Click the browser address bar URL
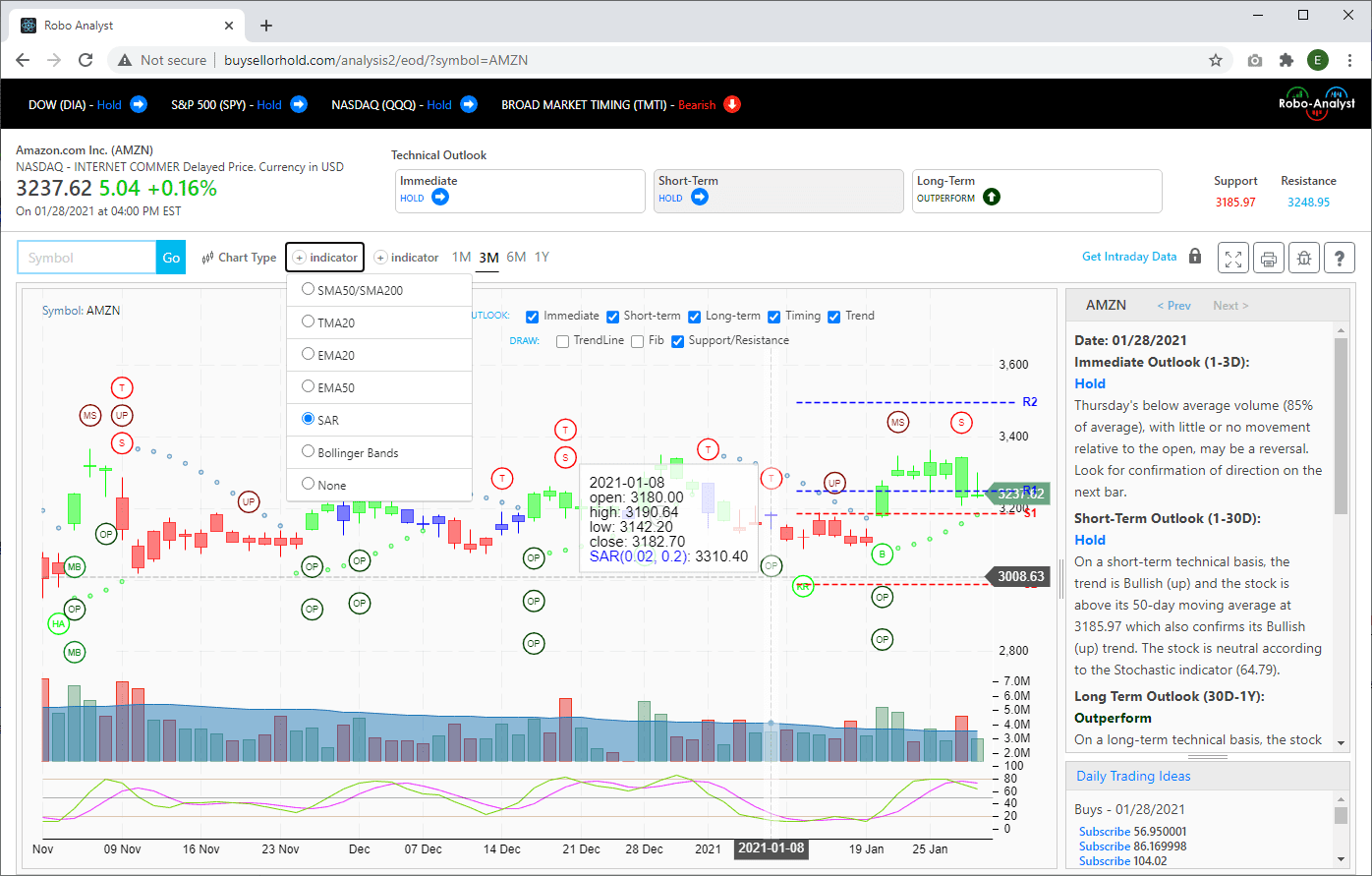 pyautogui.click(x=376, y=60)
